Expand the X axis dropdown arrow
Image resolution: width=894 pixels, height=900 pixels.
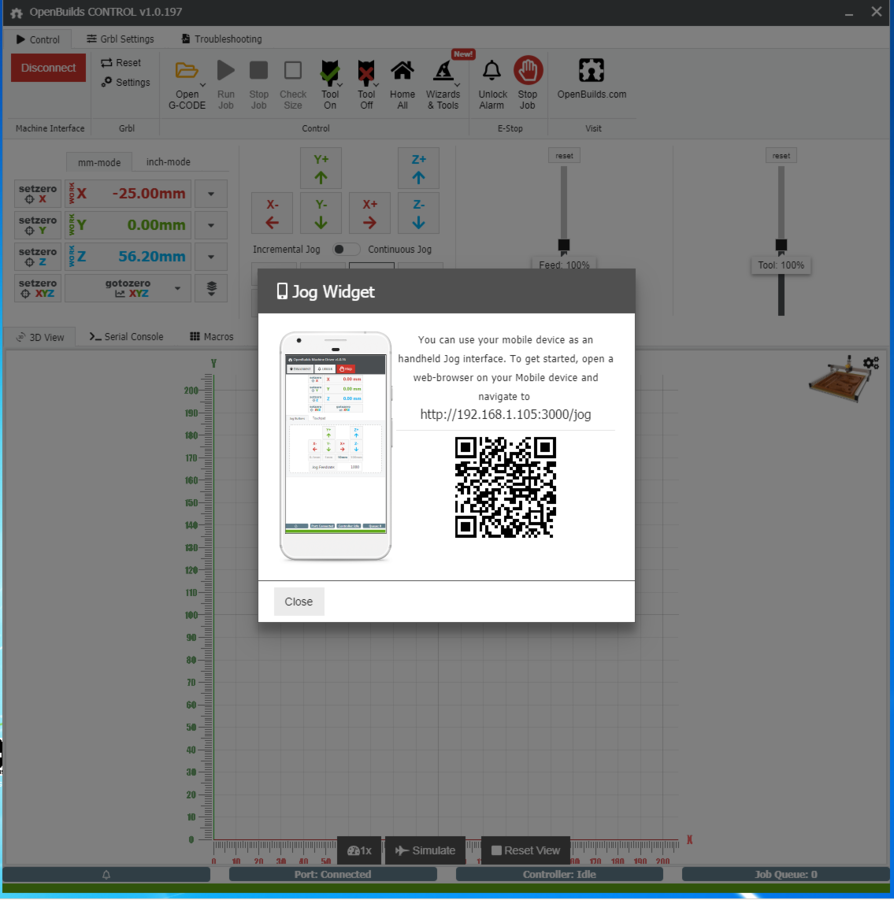point(211,194)
